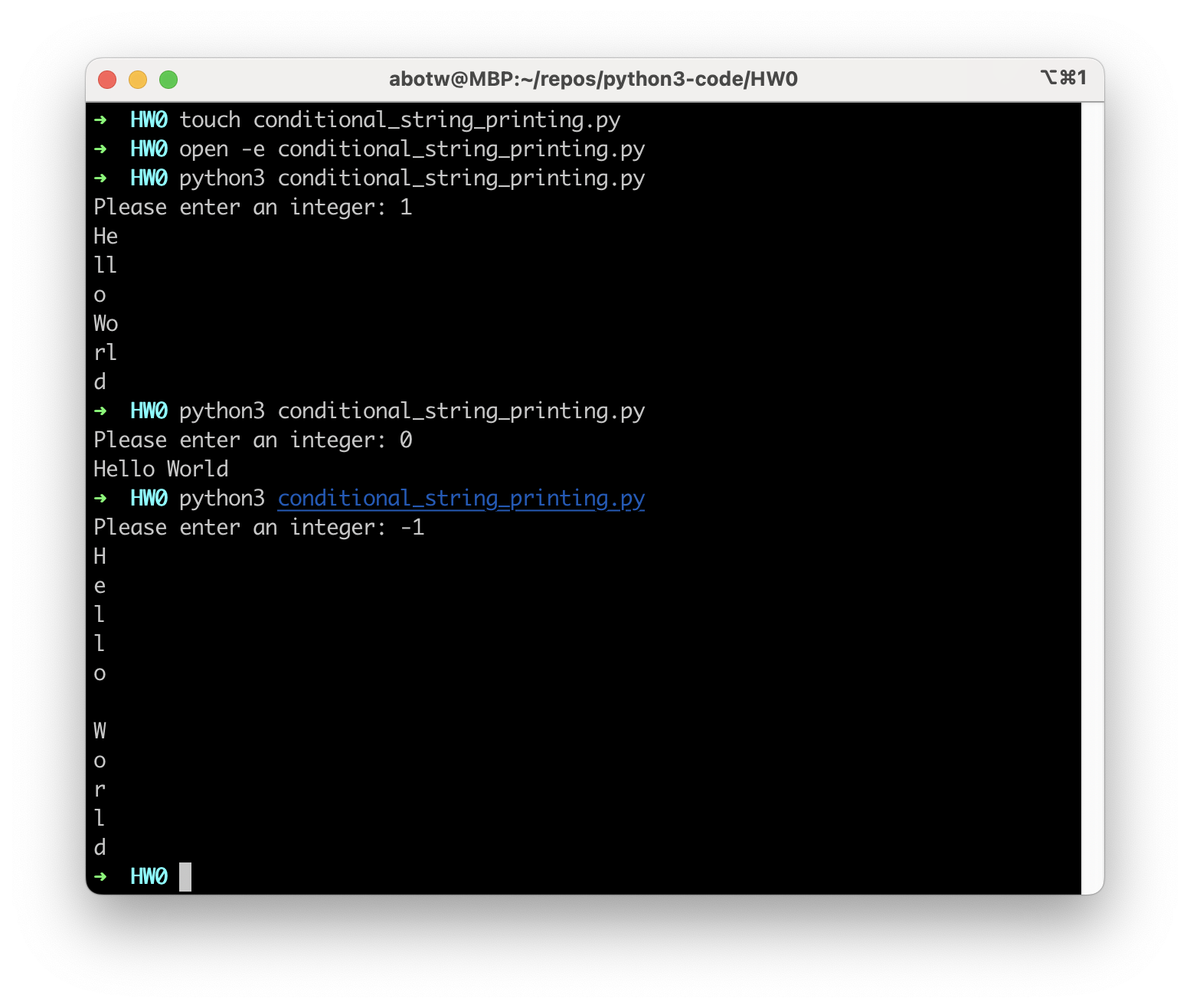This screenshot has height=1008, width=1190.
Task: Click the ⌥⌘1 shortcut indicator in title bar
Action: click(1064, 77)
